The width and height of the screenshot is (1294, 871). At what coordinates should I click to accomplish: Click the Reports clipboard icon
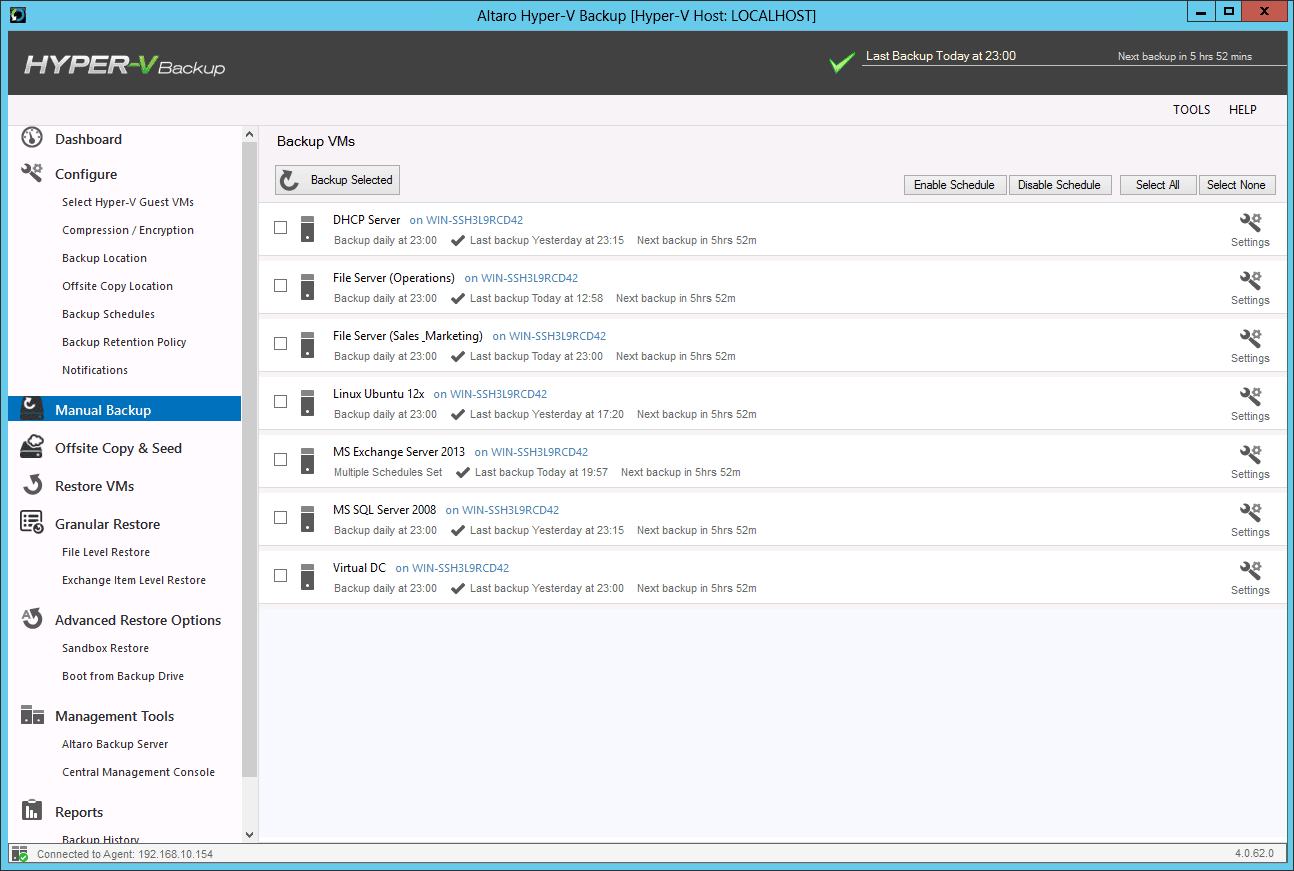coord(32,810)
